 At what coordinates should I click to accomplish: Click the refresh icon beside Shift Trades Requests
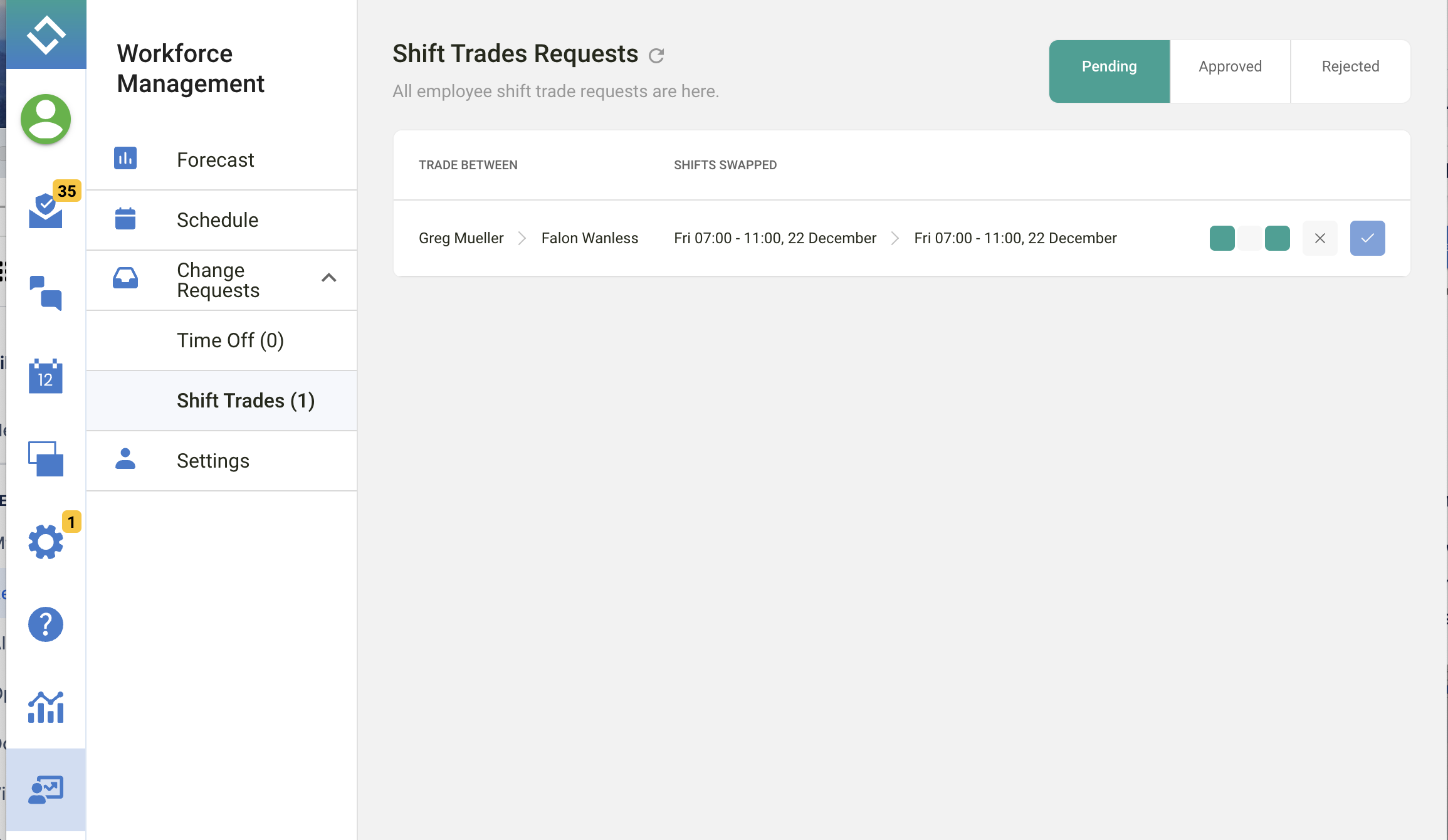click(x=656, y=56)
